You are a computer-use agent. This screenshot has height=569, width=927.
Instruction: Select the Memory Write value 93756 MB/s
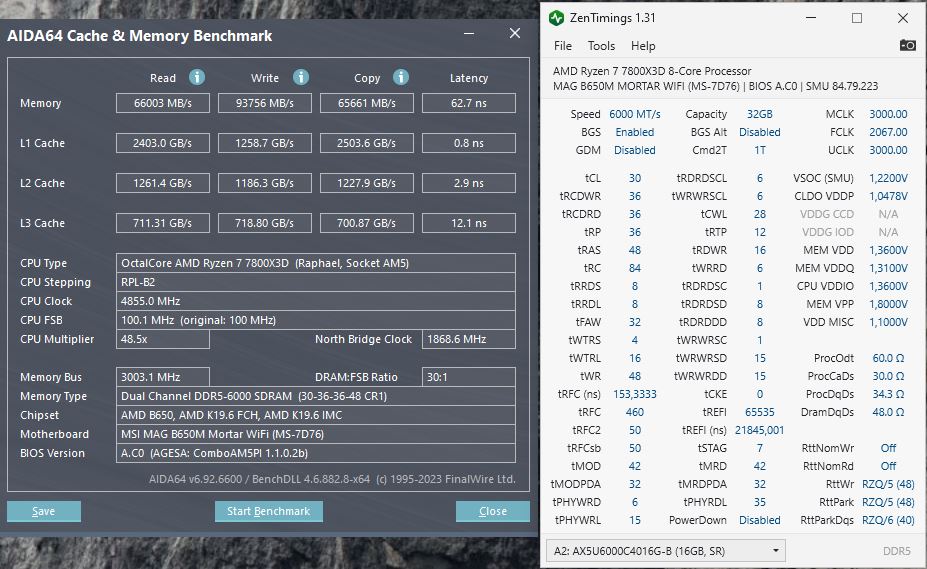coord(265,103)
